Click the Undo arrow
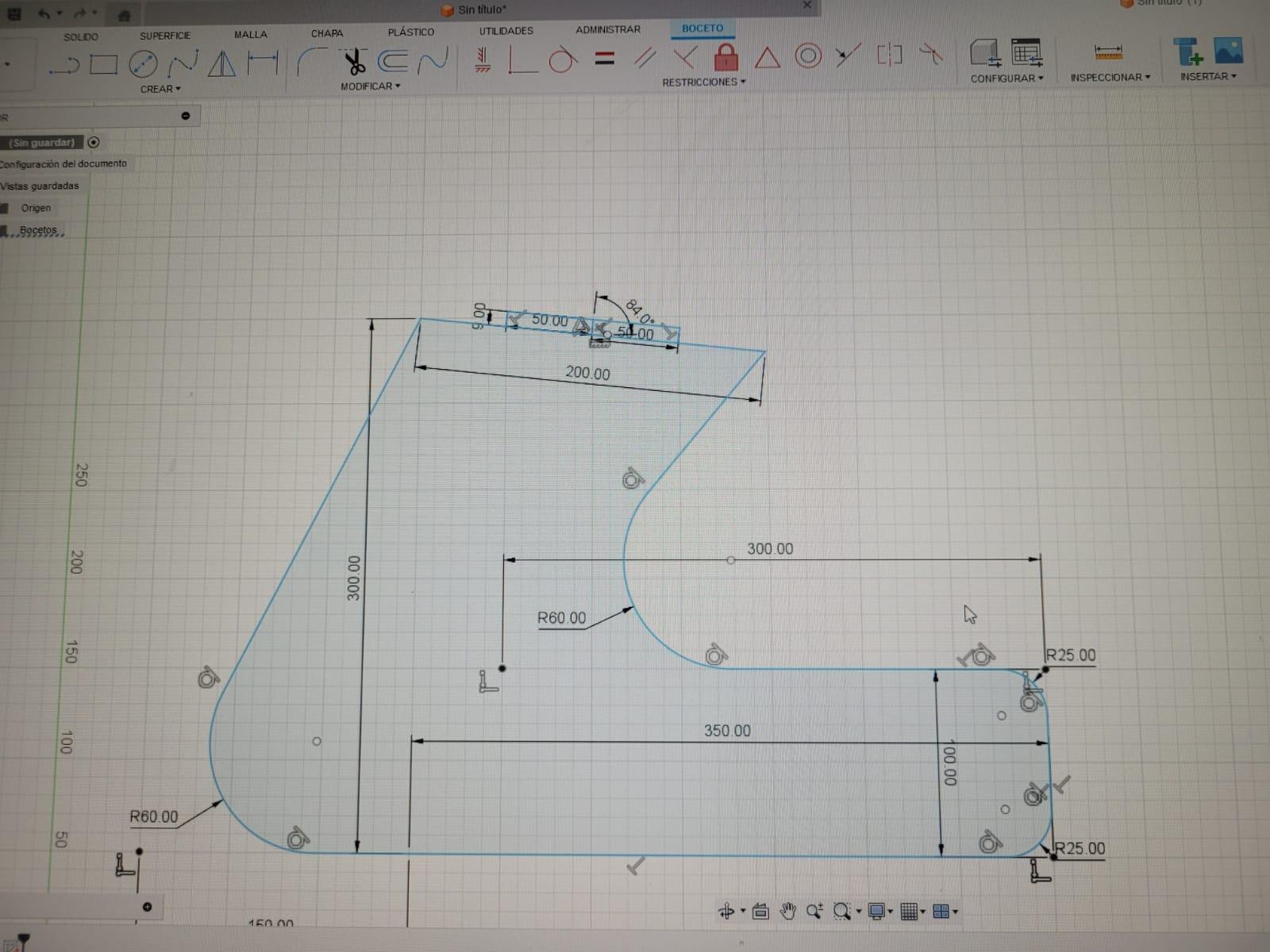This screenshot has height=952, width=1270. [x=44, y=14]
